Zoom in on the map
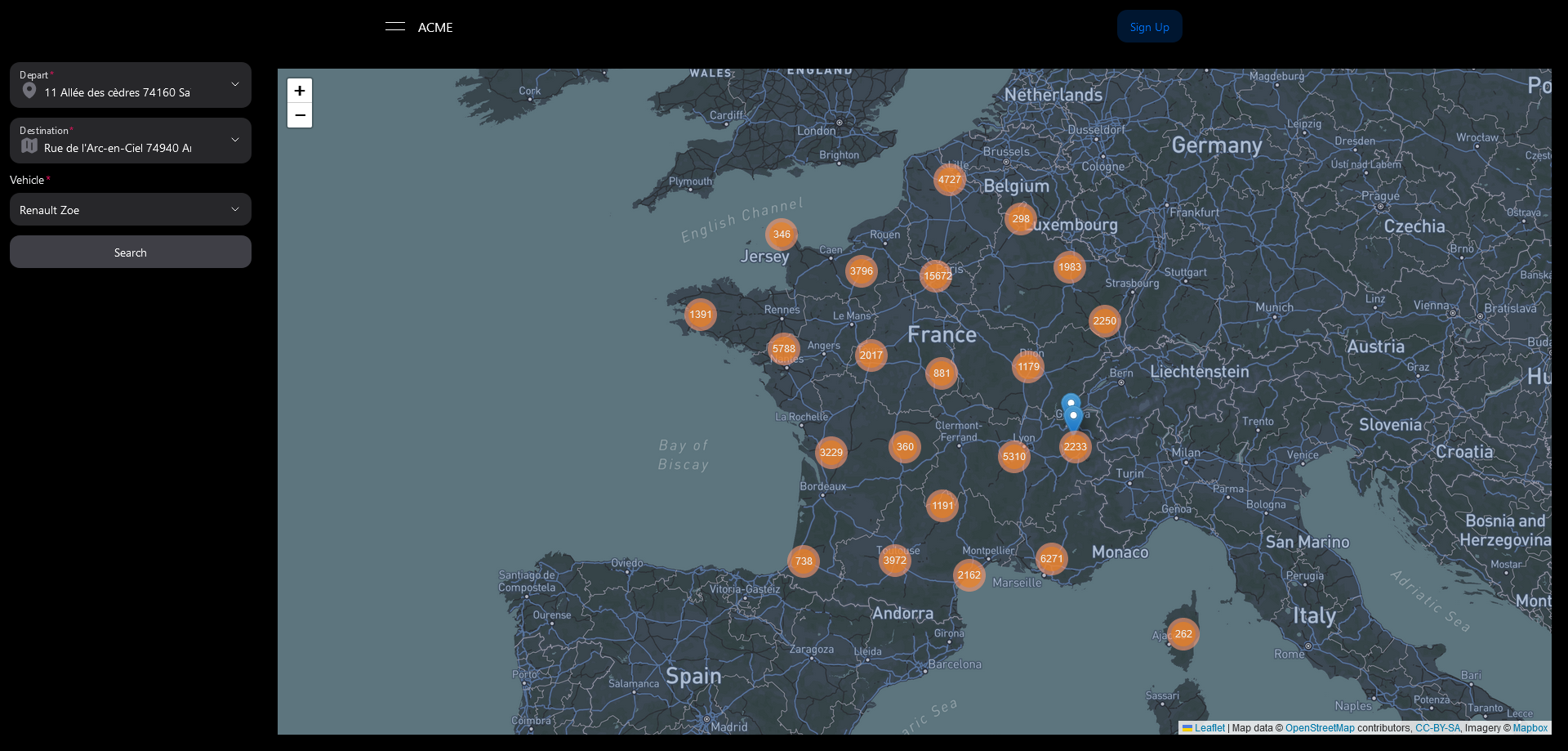Viewport: 1568px width, 751px height. 300,91
